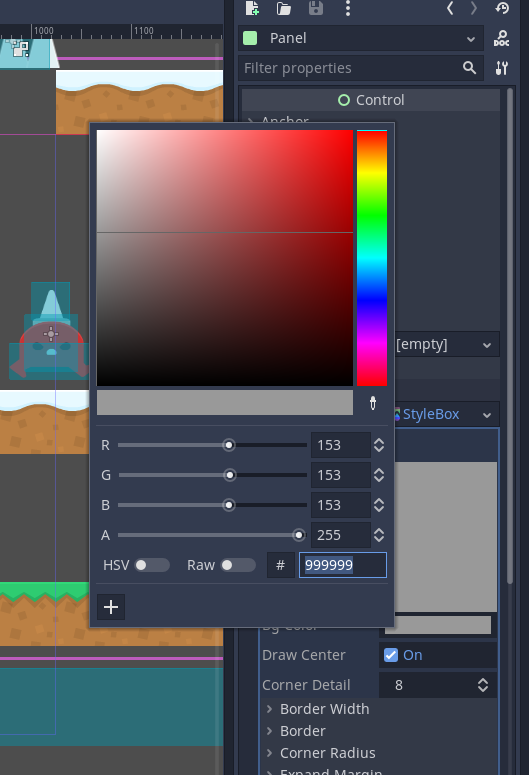Add current color as preset with plus button
This screenshot has width=529, height=775.
[x=111, y=607]
